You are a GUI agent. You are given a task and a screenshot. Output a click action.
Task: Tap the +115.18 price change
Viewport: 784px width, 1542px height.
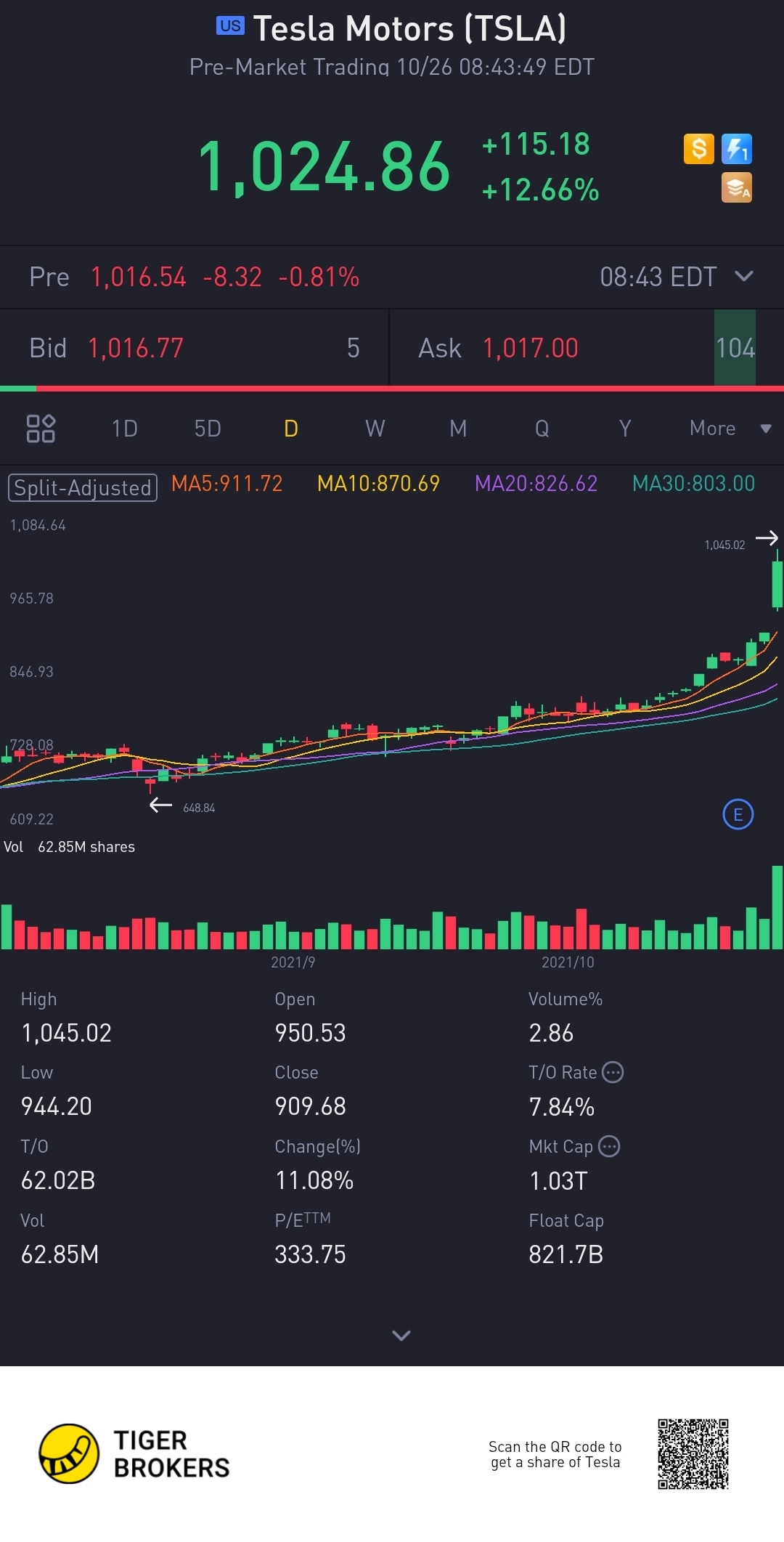click(536, 144)
